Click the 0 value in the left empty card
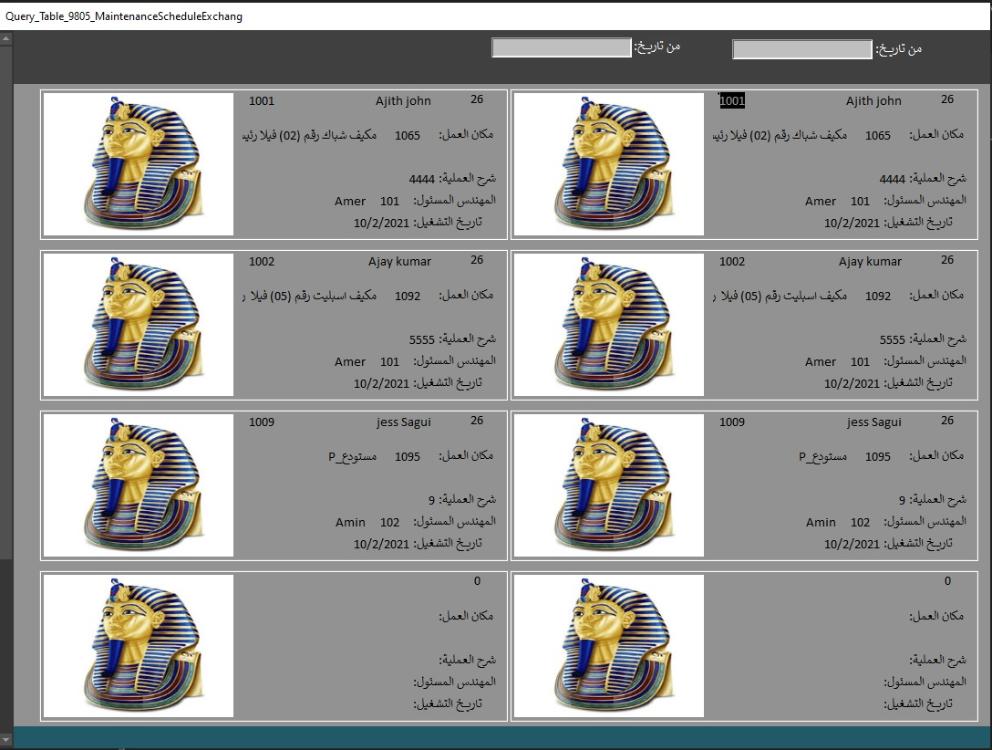Viewport: 992px width, 750px height. 477,581
